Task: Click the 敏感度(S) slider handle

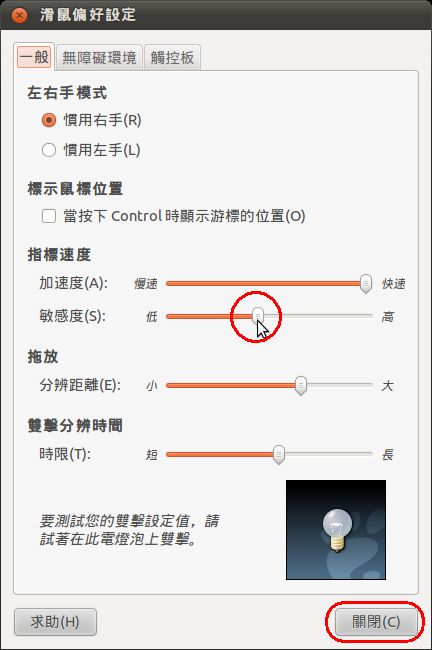Action: [x=258, y=316]
